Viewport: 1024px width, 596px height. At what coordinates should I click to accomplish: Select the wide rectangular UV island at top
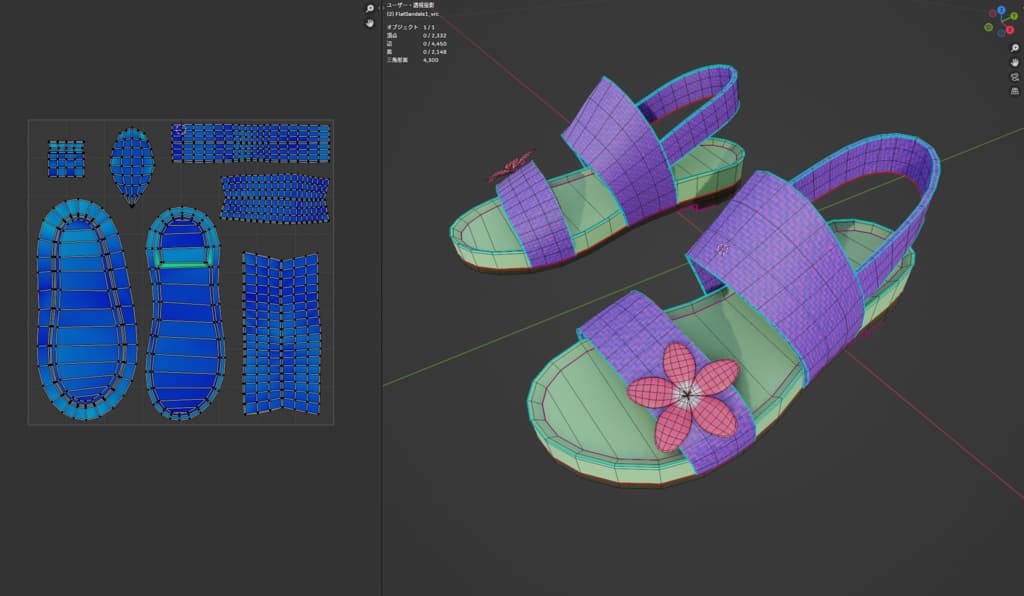(250, 143)
